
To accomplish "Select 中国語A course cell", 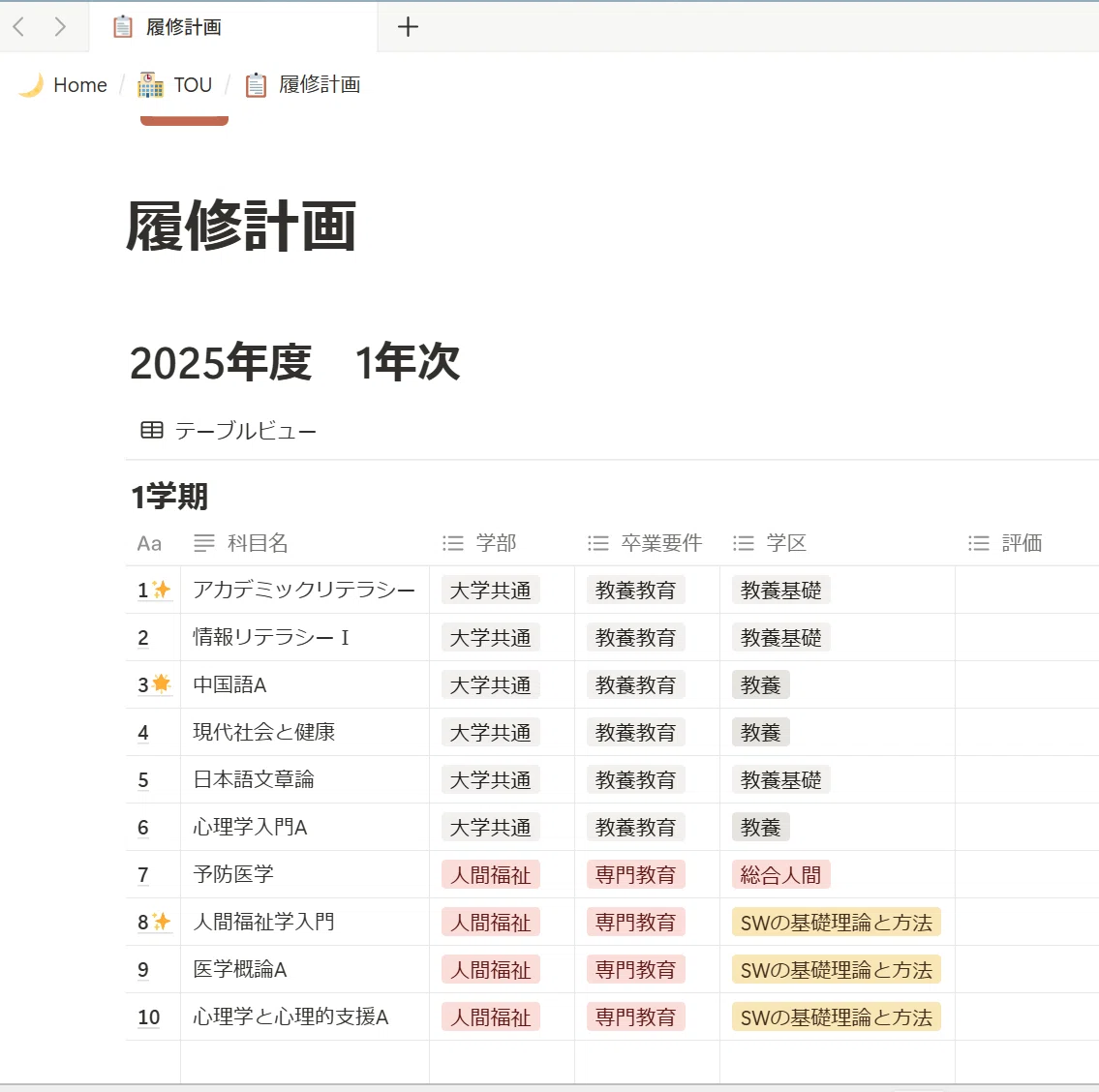I will (305, 684).
